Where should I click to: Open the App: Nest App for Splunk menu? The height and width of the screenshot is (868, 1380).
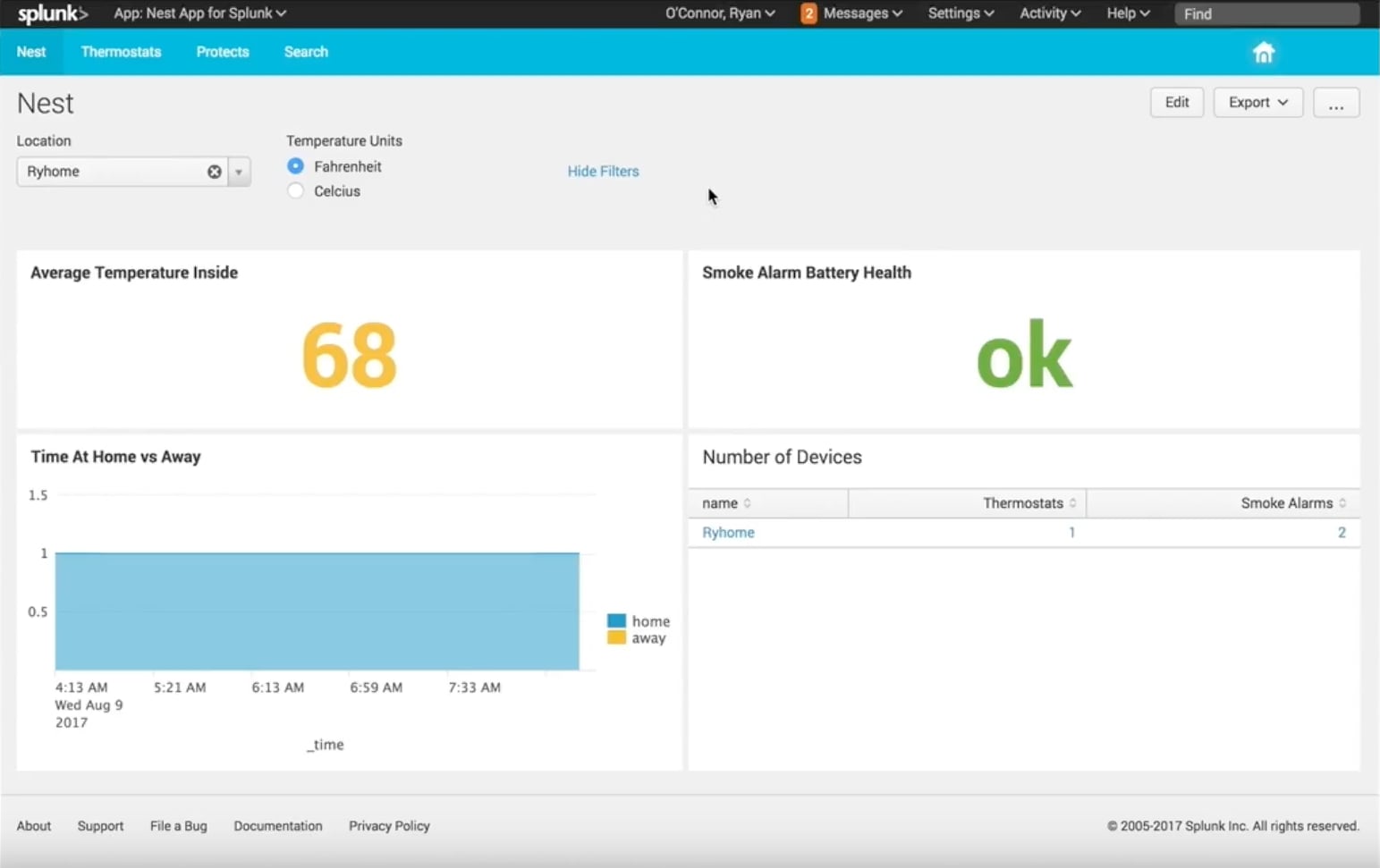199,13
